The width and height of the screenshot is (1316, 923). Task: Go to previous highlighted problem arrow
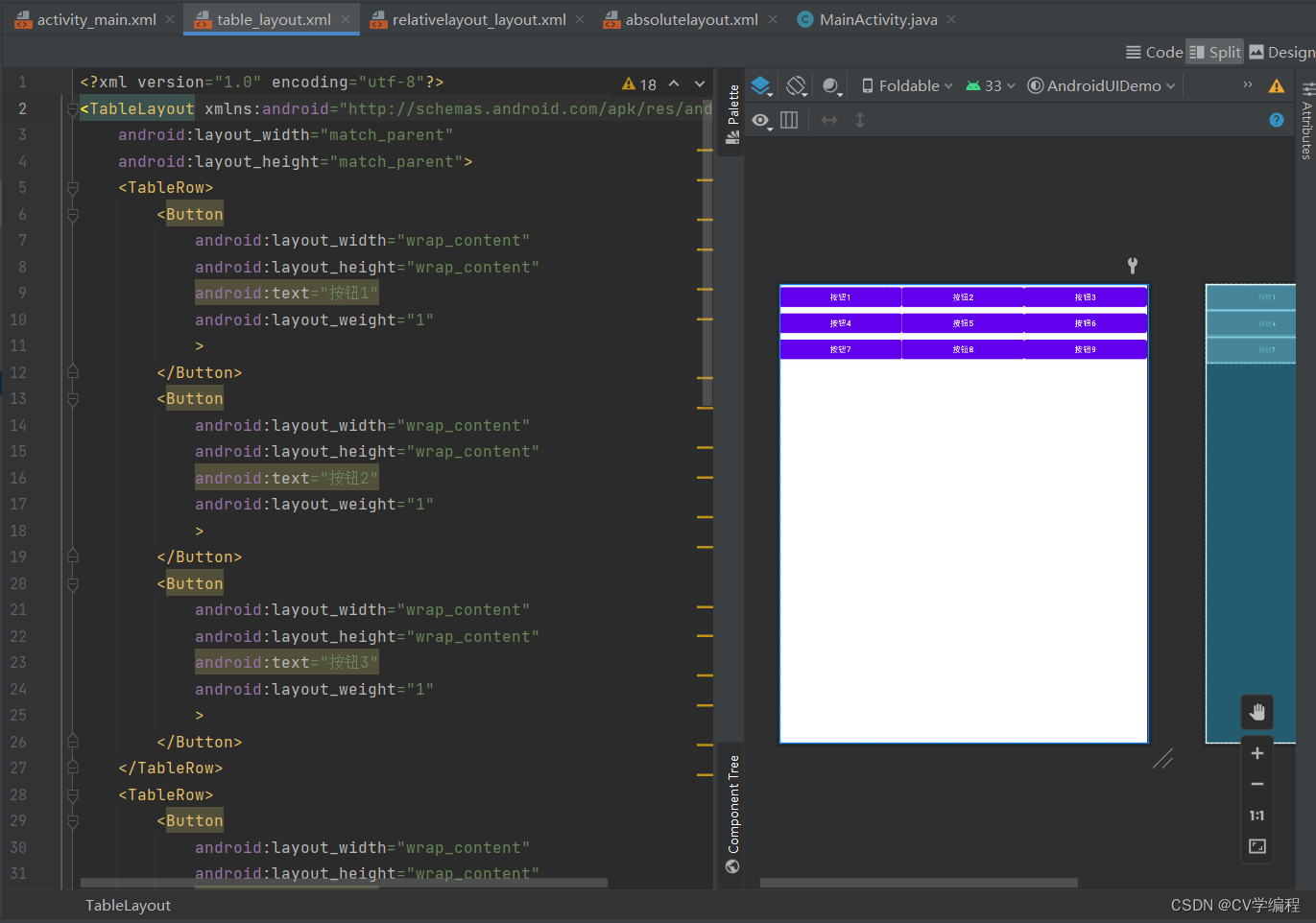point(674,84)
